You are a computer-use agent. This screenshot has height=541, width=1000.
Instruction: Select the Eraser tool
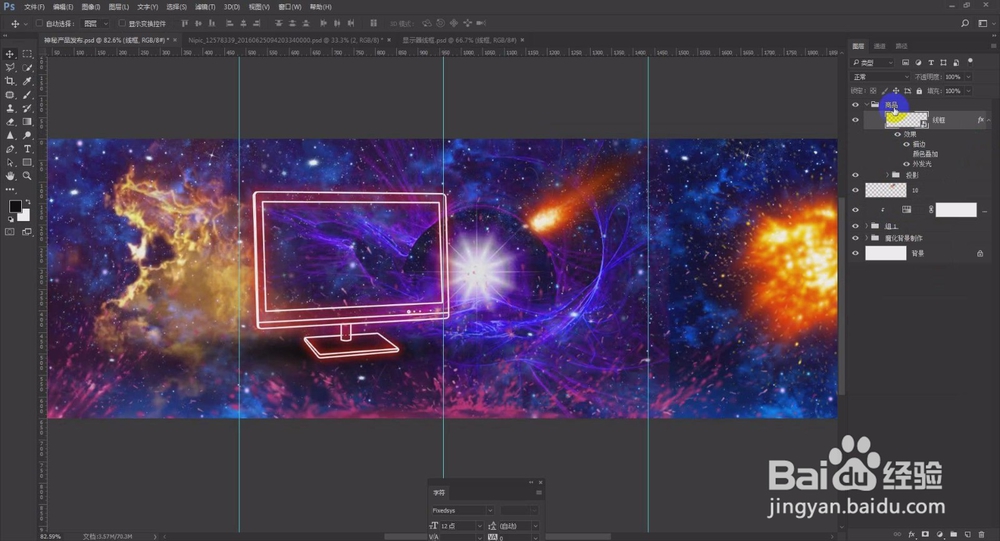point(10,122)
